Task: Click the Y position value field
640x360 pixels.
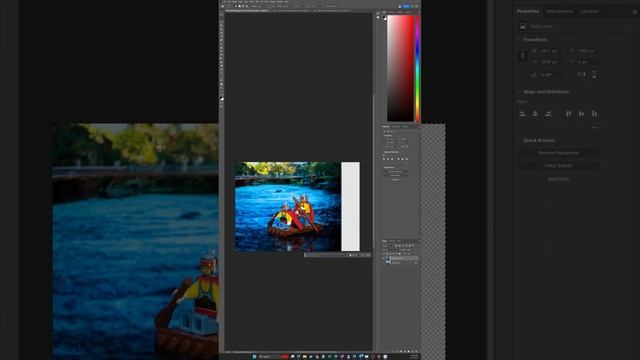Action: (588, 62)
